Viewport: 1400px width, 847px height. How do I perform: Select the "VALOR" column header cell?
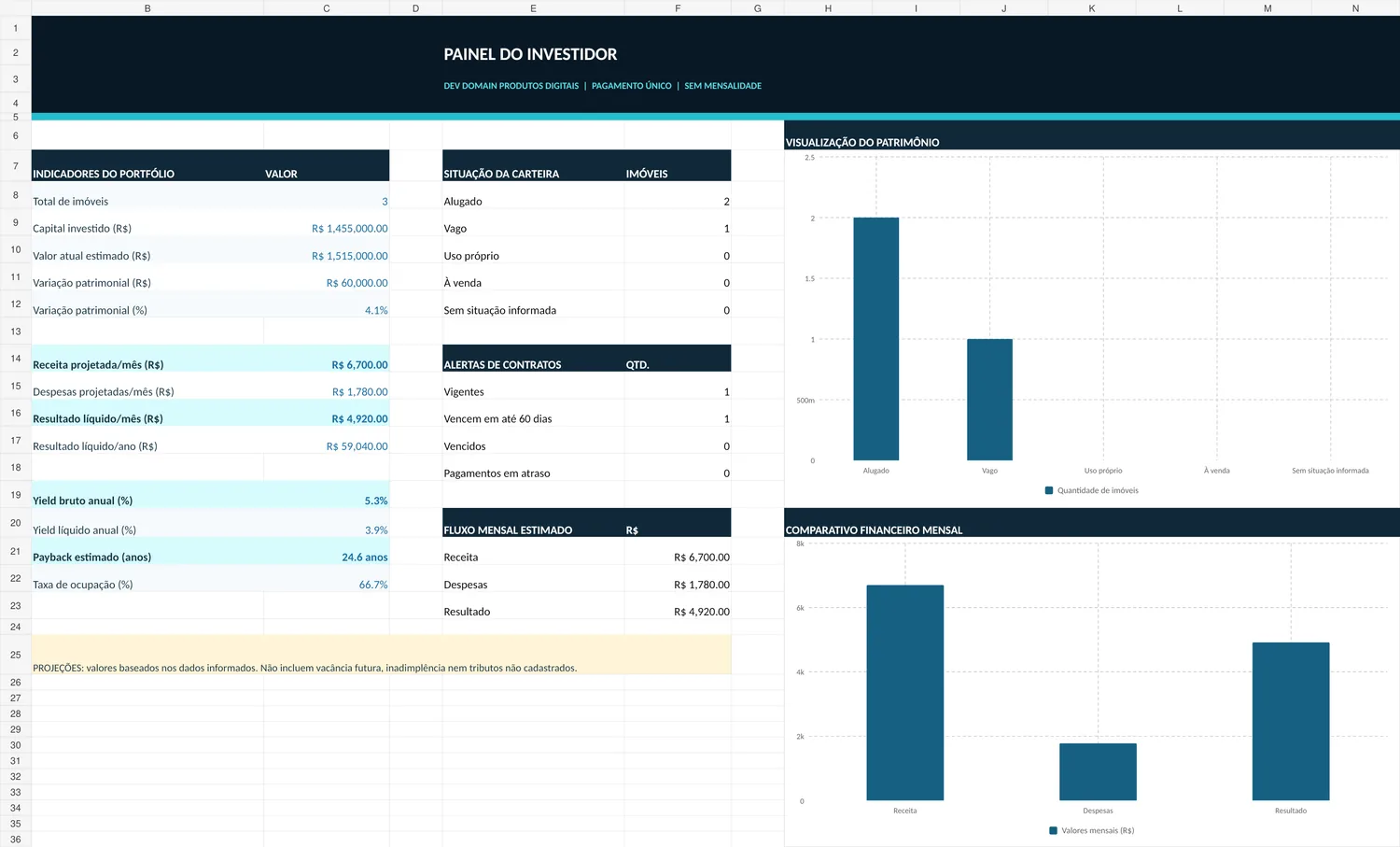tap(327, 165)
